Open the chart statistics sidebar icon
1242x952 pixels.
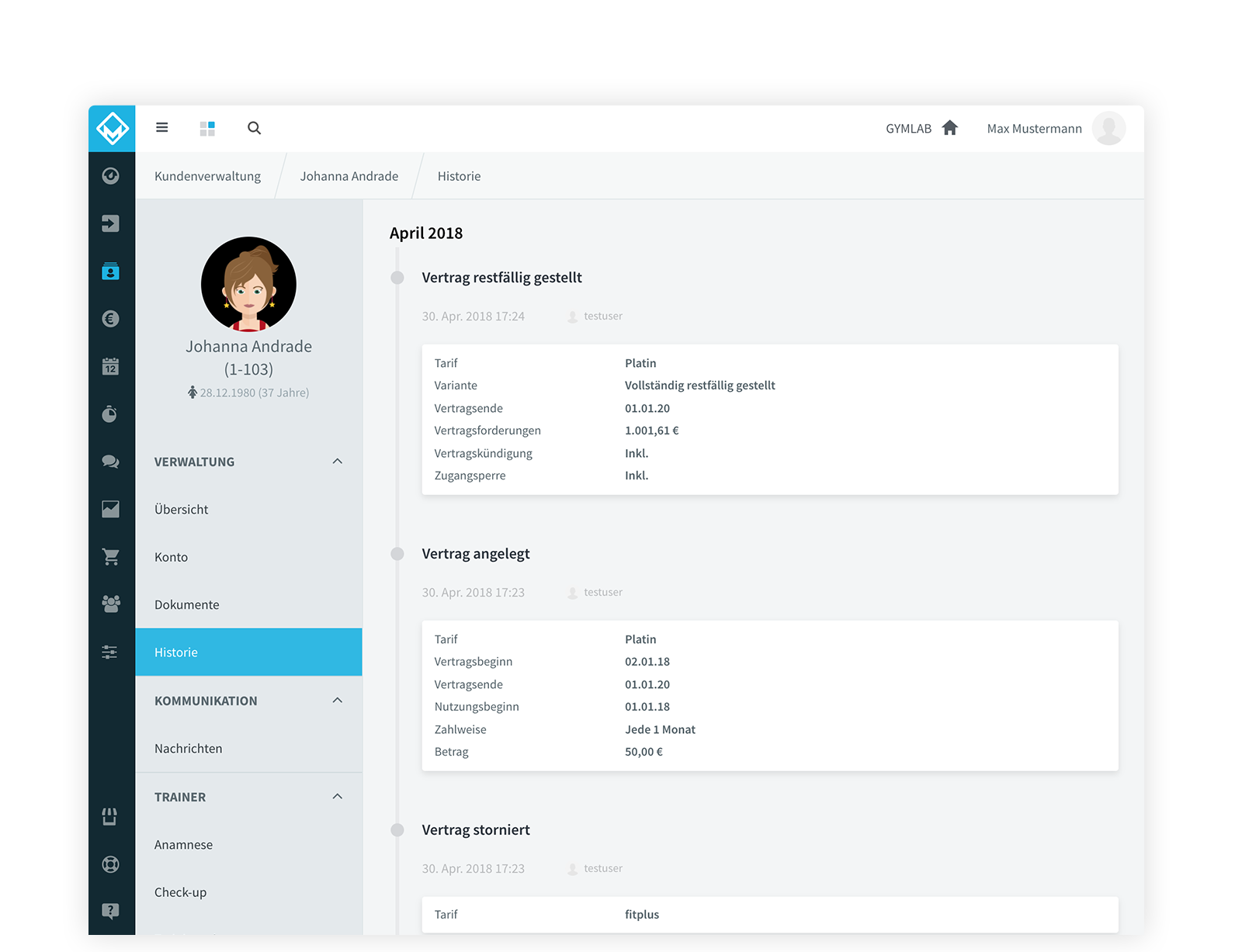click(111, 509)
